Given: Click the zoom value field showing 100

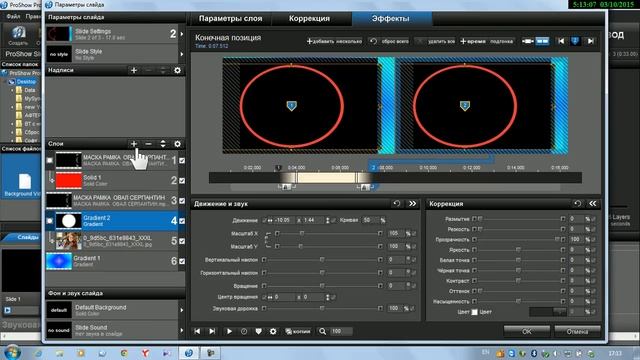Looking at the screenshot, I should click(342, 331).
